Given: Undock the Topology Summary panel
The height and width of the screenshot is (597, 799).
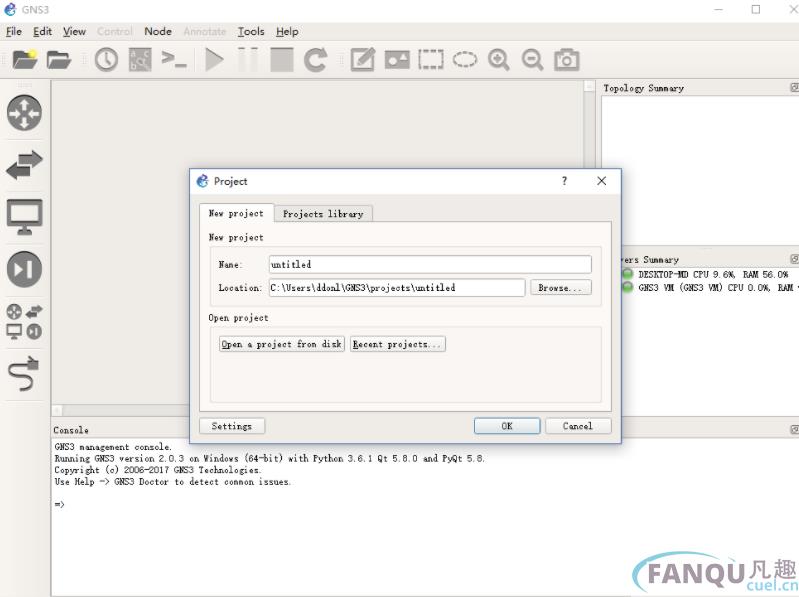Looking at the screenshot, I should click(794, 88).
